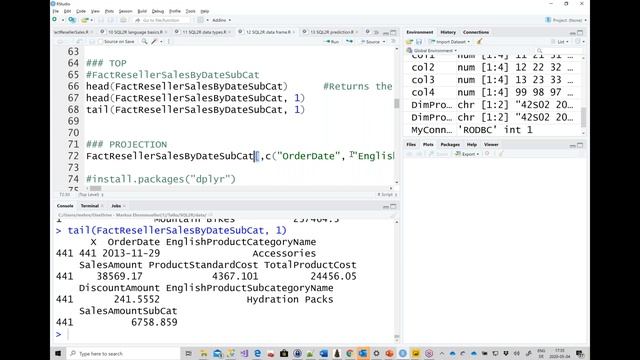Switch to the Help tab
Screen dimensions: 640x360
pyautogui.click(x=471, y=144)
